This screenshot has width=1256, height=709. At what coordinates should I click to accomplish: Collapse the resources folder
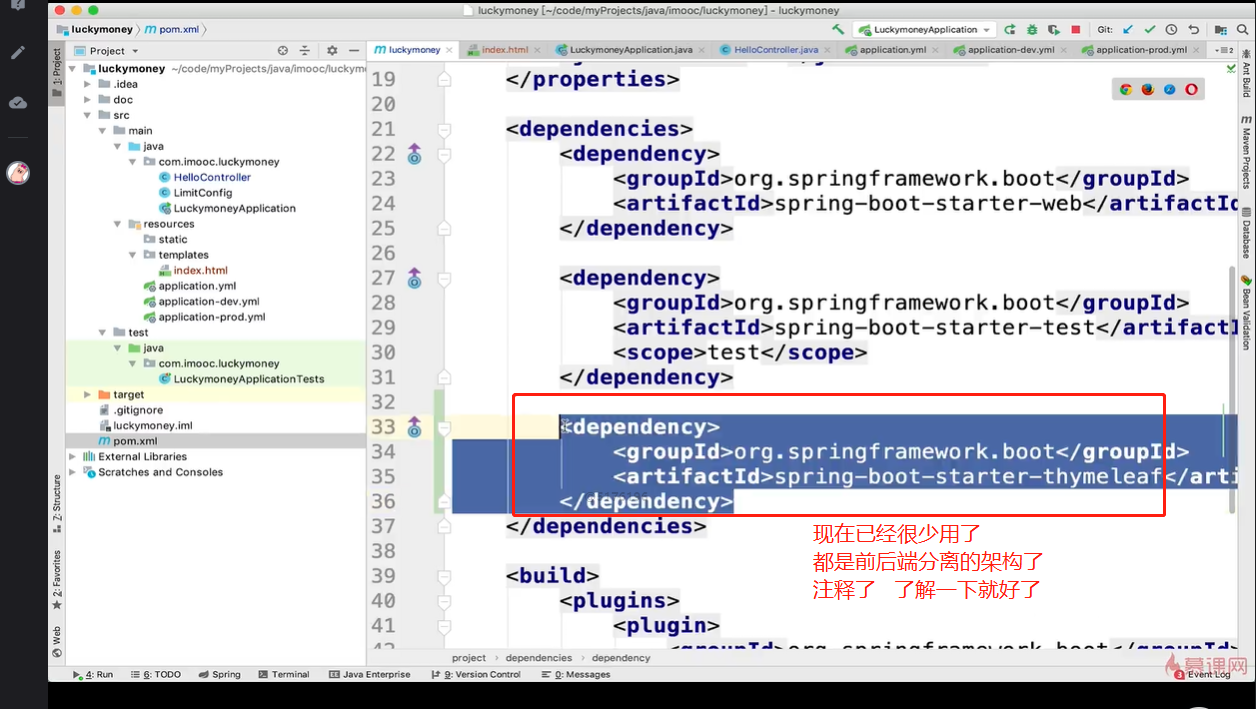118,224
